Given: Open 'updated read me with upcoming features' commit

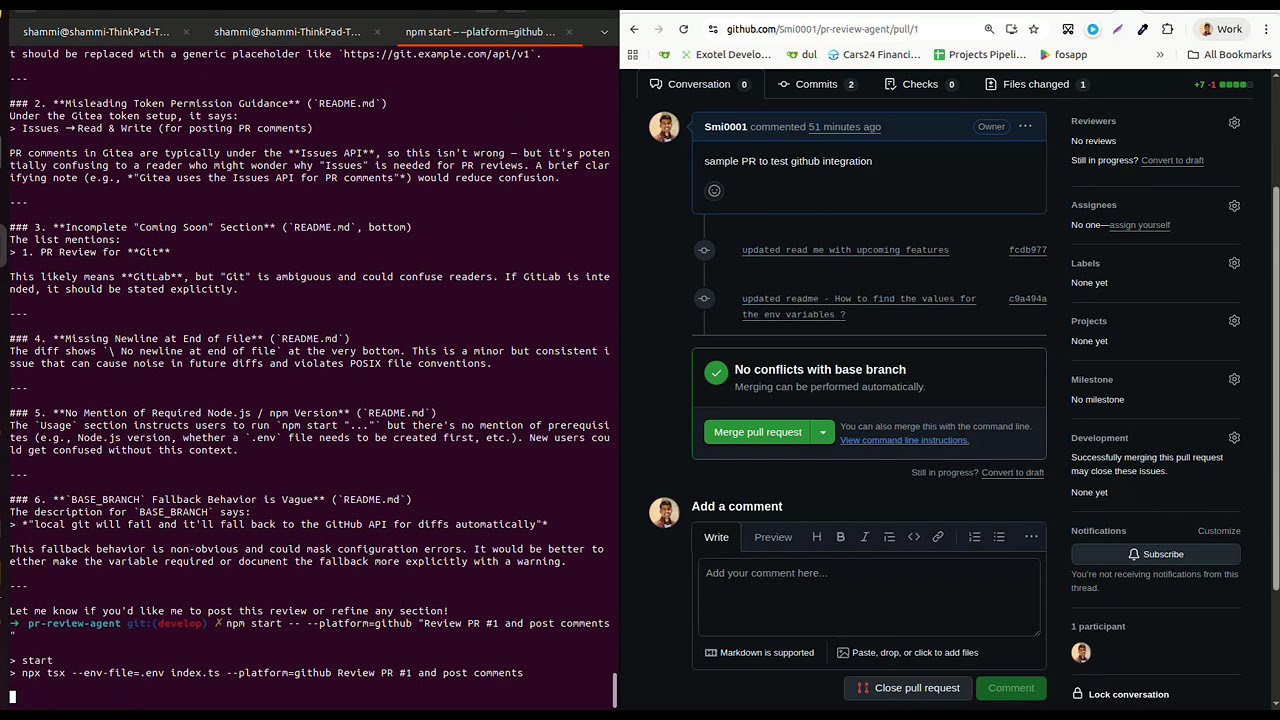Looking at the screenshot, I should tap(845, 250).
